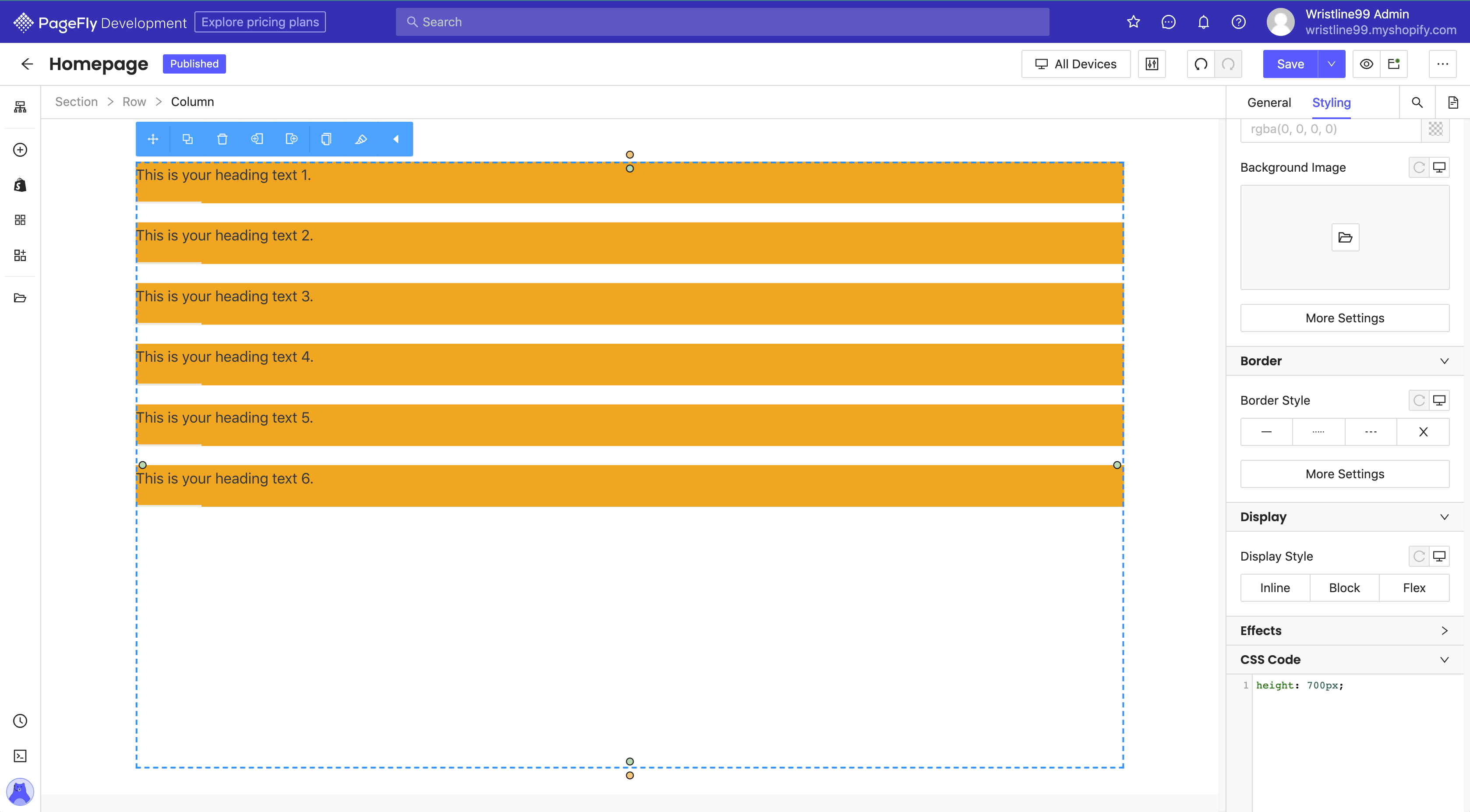
Task: Click Column in breadcrumb
Action: [192, 102]
